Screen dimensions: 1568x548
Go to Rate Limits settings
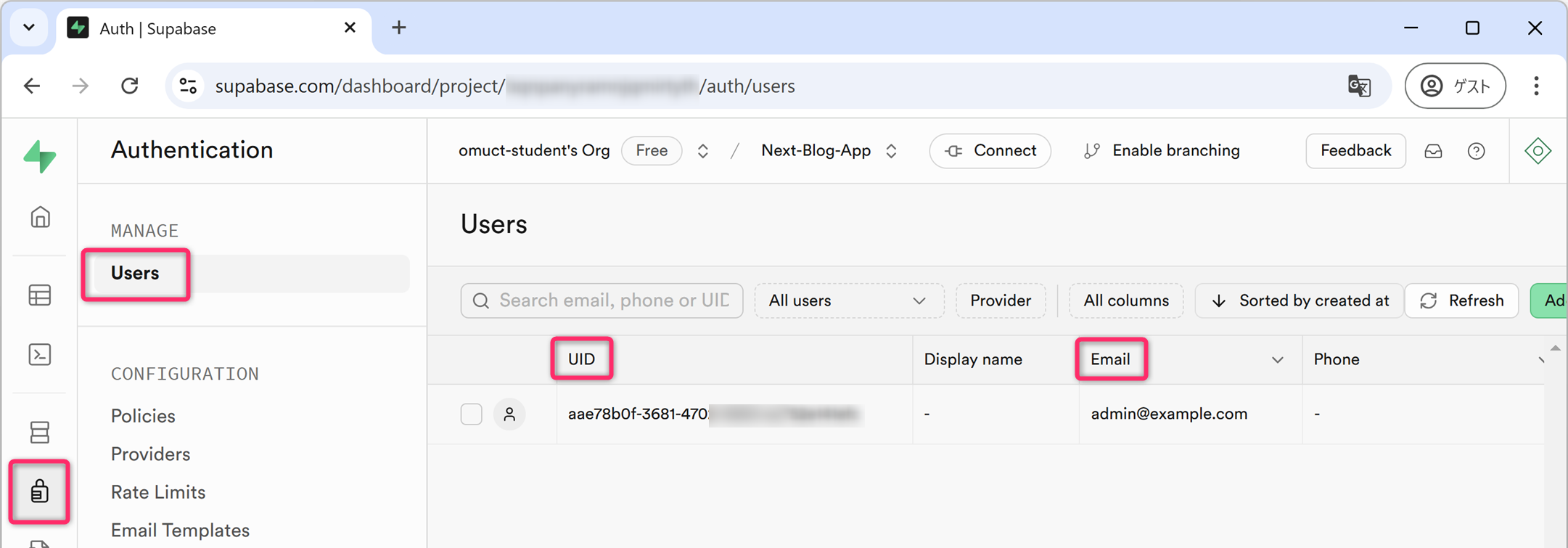coord(158,492)
